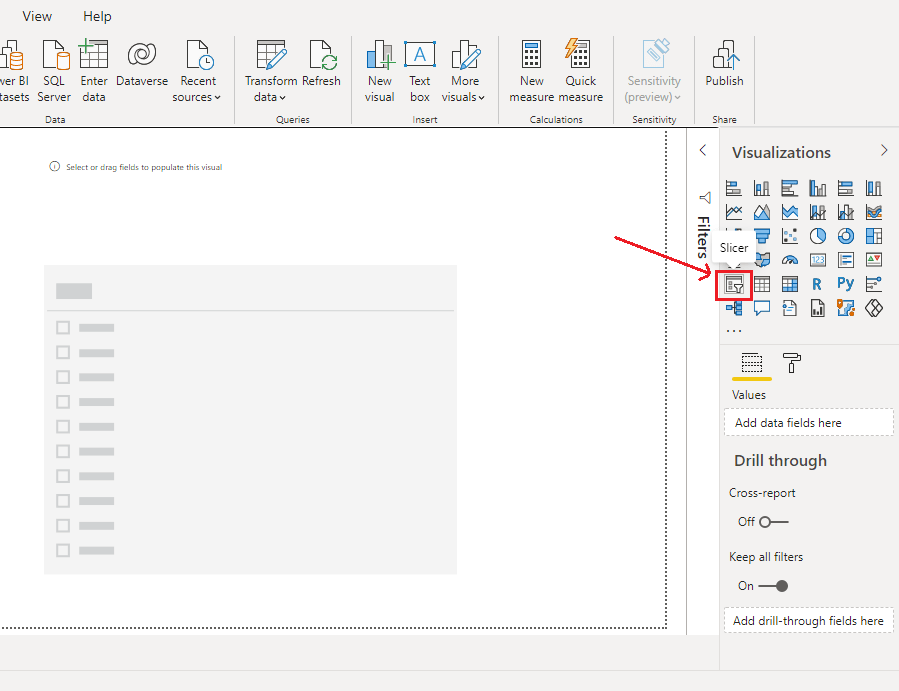Select the Treemap visualization
Image resolution: width=899 pixels, height=691 pixels.
tap(874, 236)
